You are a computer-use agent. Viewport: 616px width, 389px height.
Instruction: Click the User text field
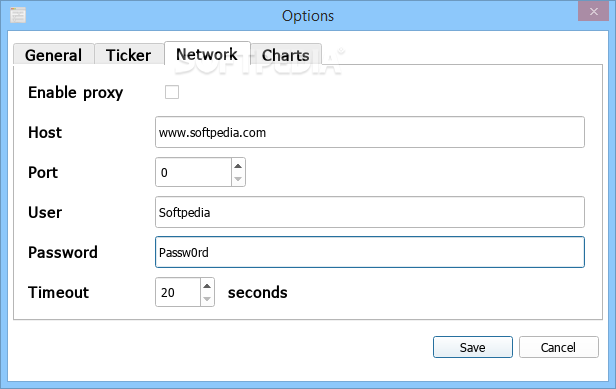tap(370, 212)
